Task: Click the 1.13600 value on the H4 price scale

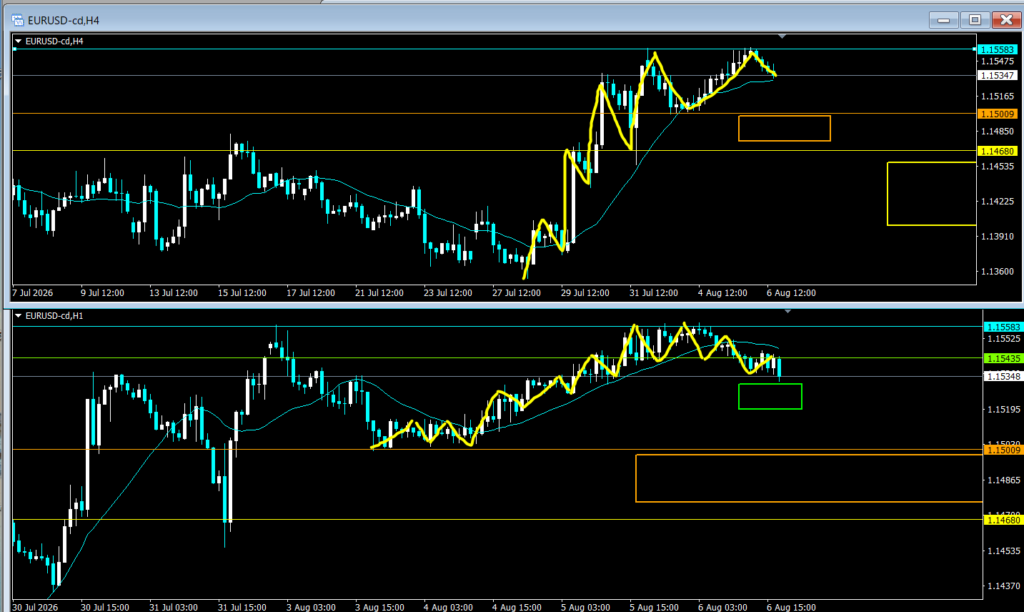Action: [997, 272]
